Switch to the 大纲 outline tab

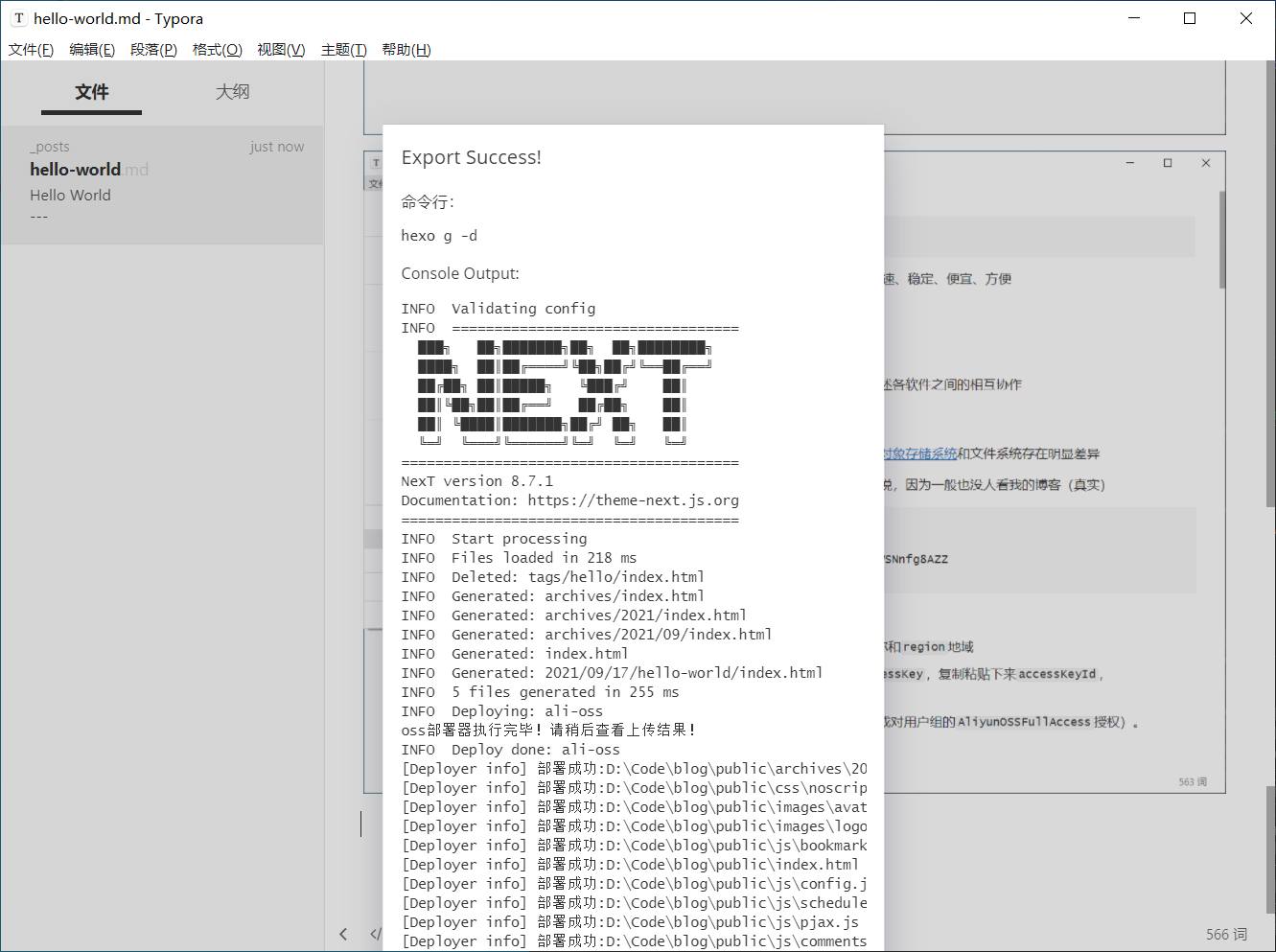232,92
